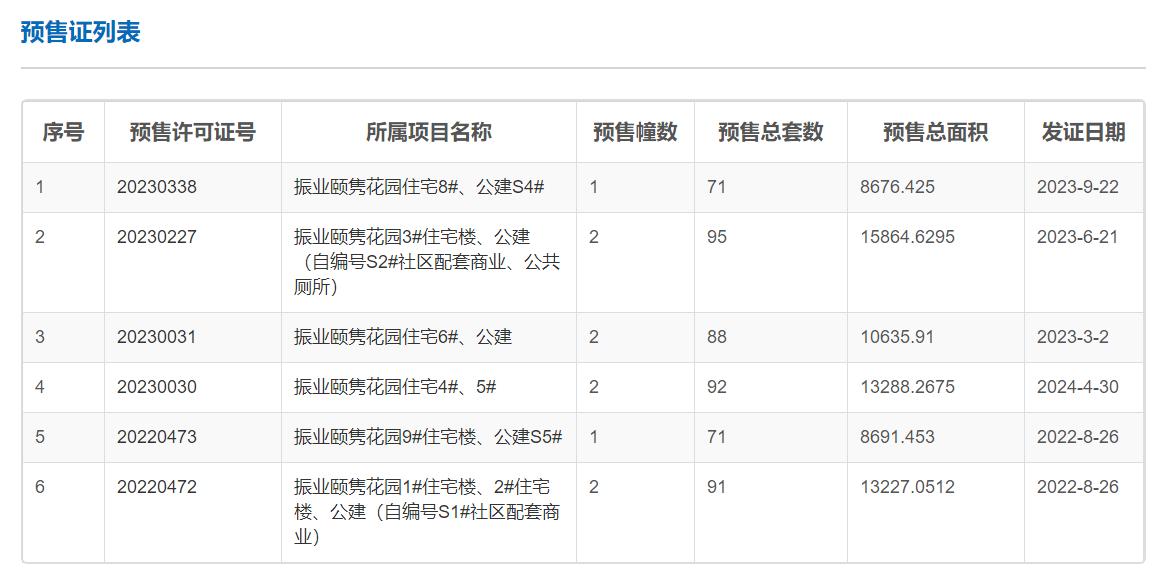Click issue date 2024-4-30
1154x572 pixels.
click(1077, 387)
